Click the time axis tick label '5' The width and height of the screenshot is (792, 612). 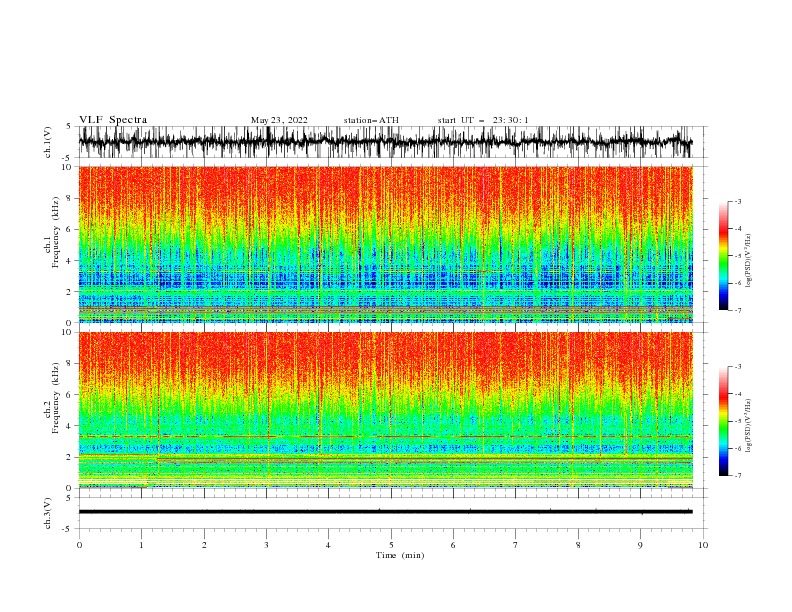(x=391, y=545)
